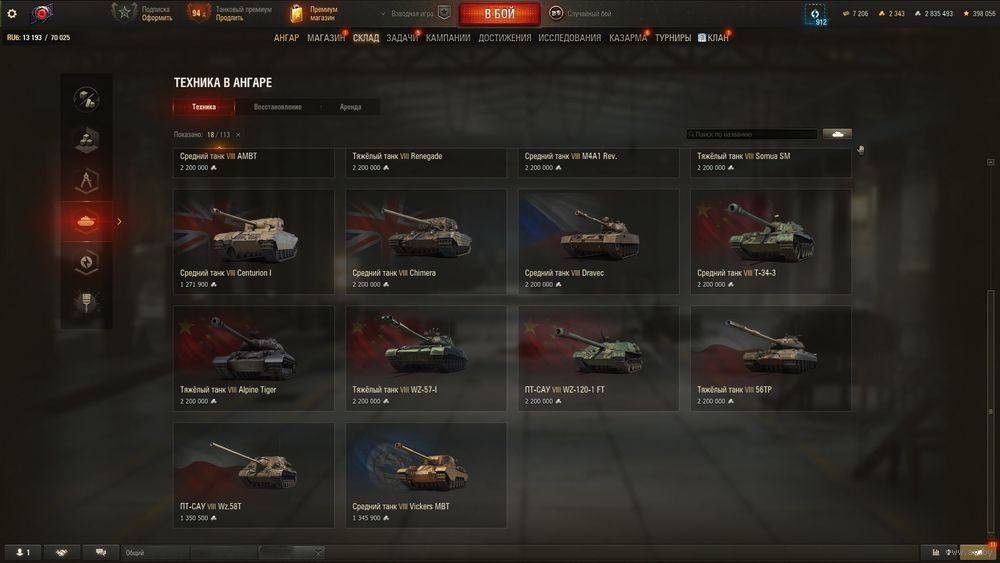Open the paint brush customization sidebar section
Image resolution: width=1000 pixels, height=563 pixels.
click(86, 302)
